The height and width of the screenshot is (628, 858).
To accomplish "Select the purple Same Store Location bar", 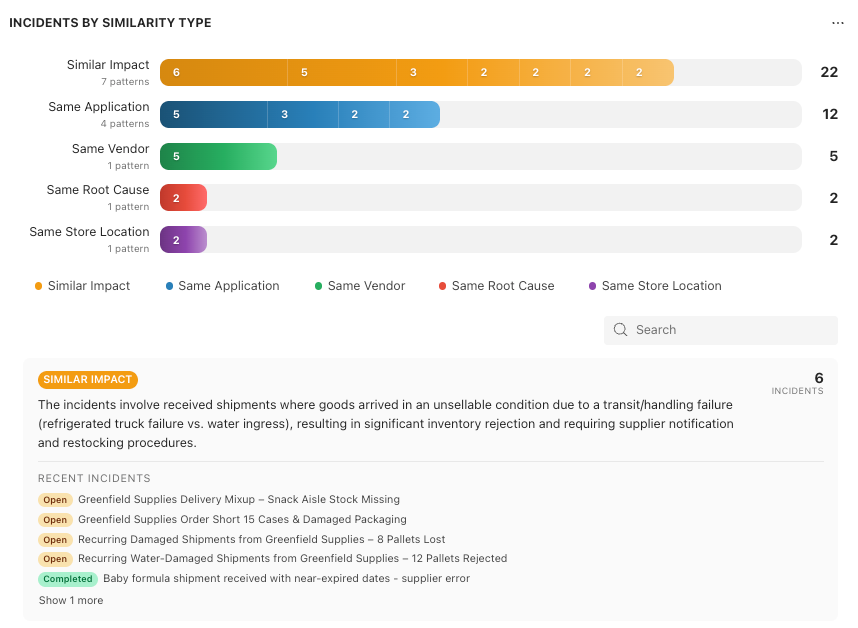I will coord(183,240).
